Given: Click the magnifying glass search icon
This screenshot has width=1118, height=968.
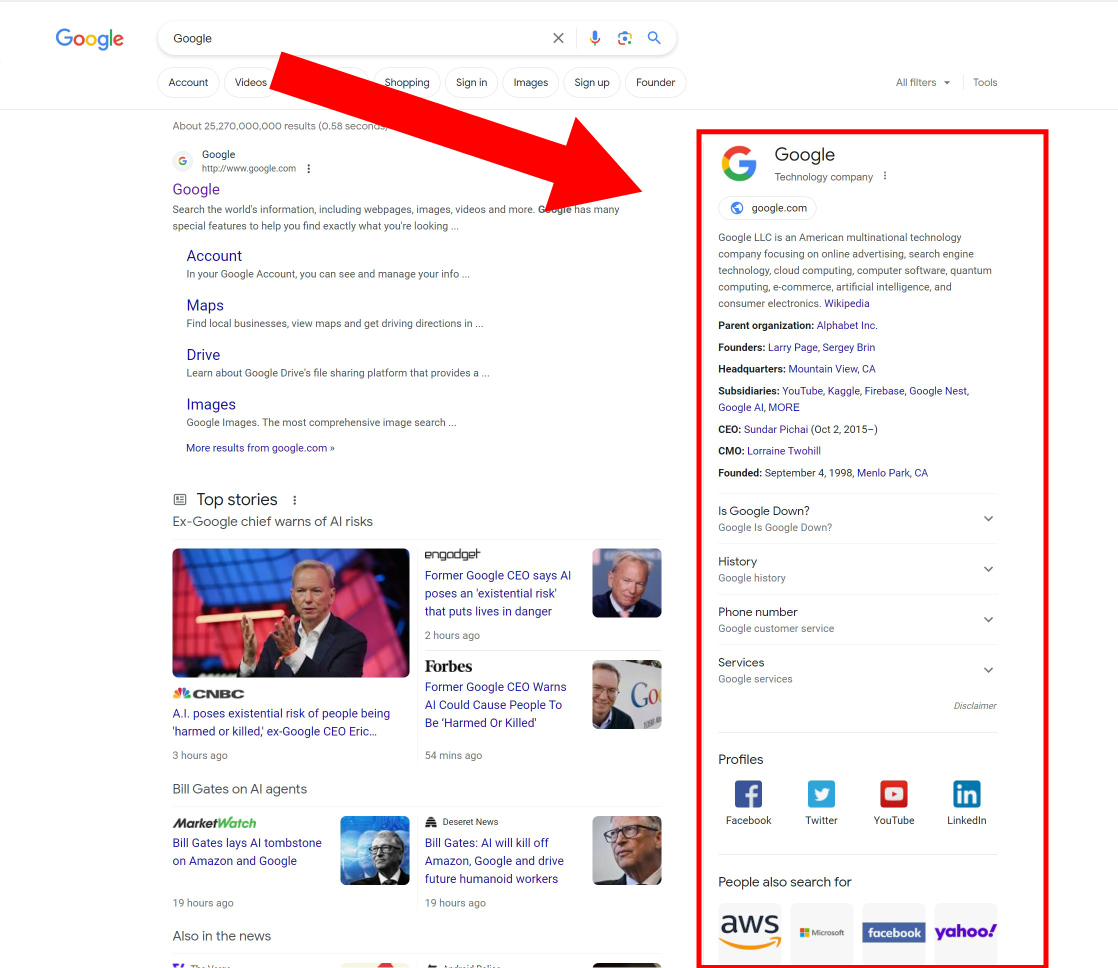Looking at the screenshot, I should (x=655, y=38).
